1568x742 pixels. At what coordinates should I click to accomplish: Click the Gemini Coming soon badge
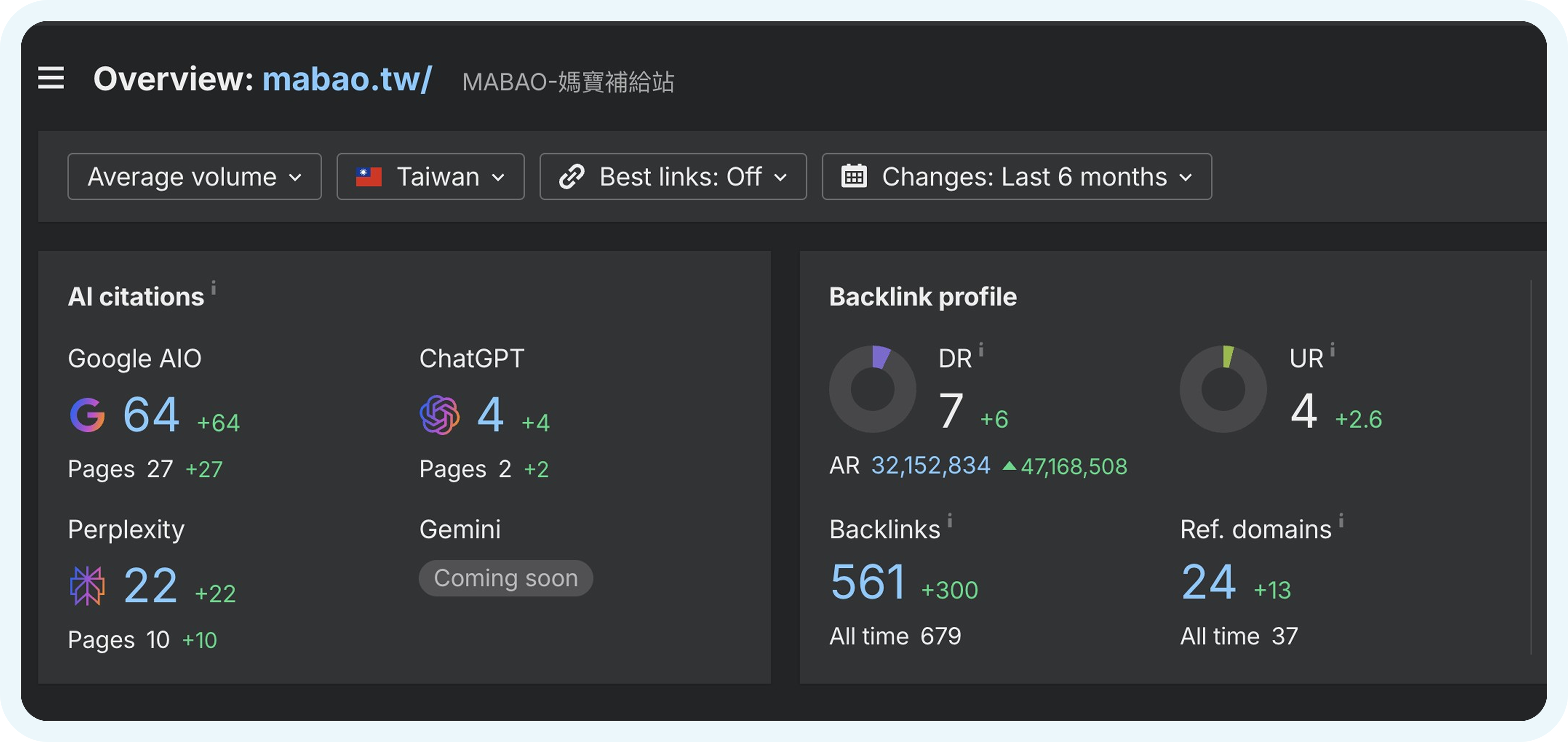(506, 578)
